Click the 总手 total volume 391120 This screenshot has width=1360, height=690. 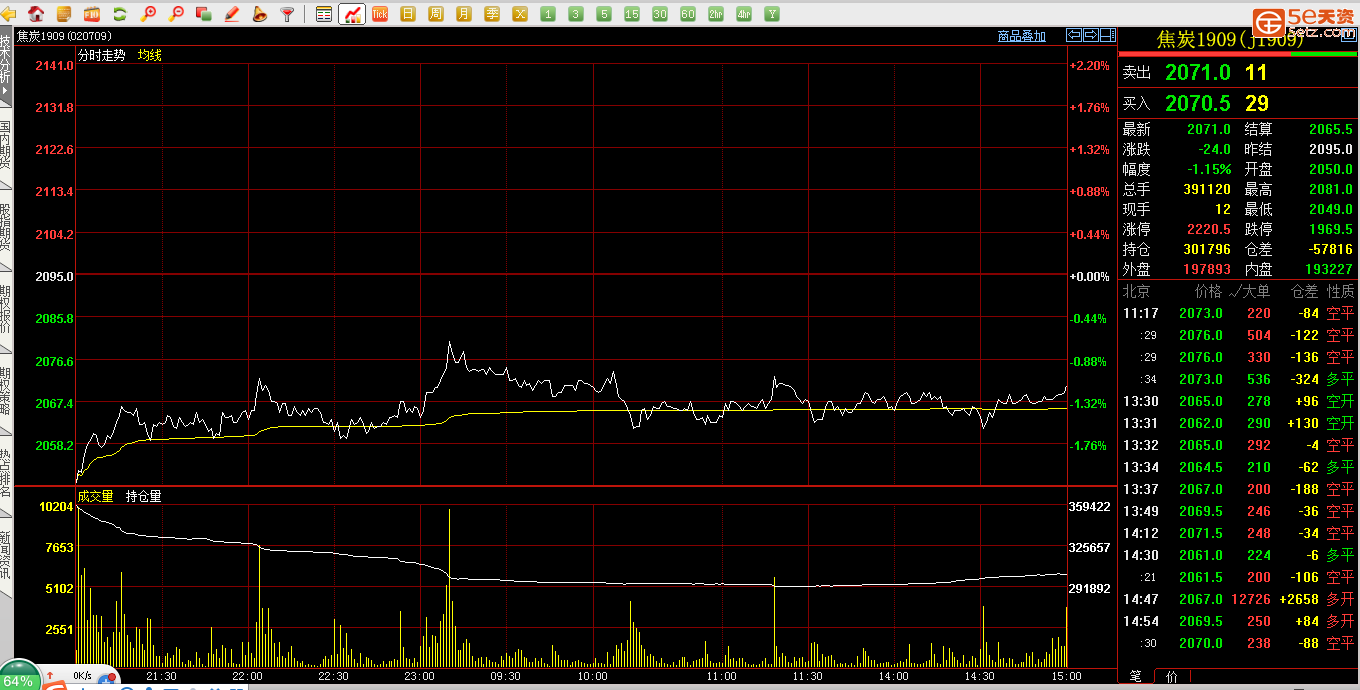(x=1206, y=189)
